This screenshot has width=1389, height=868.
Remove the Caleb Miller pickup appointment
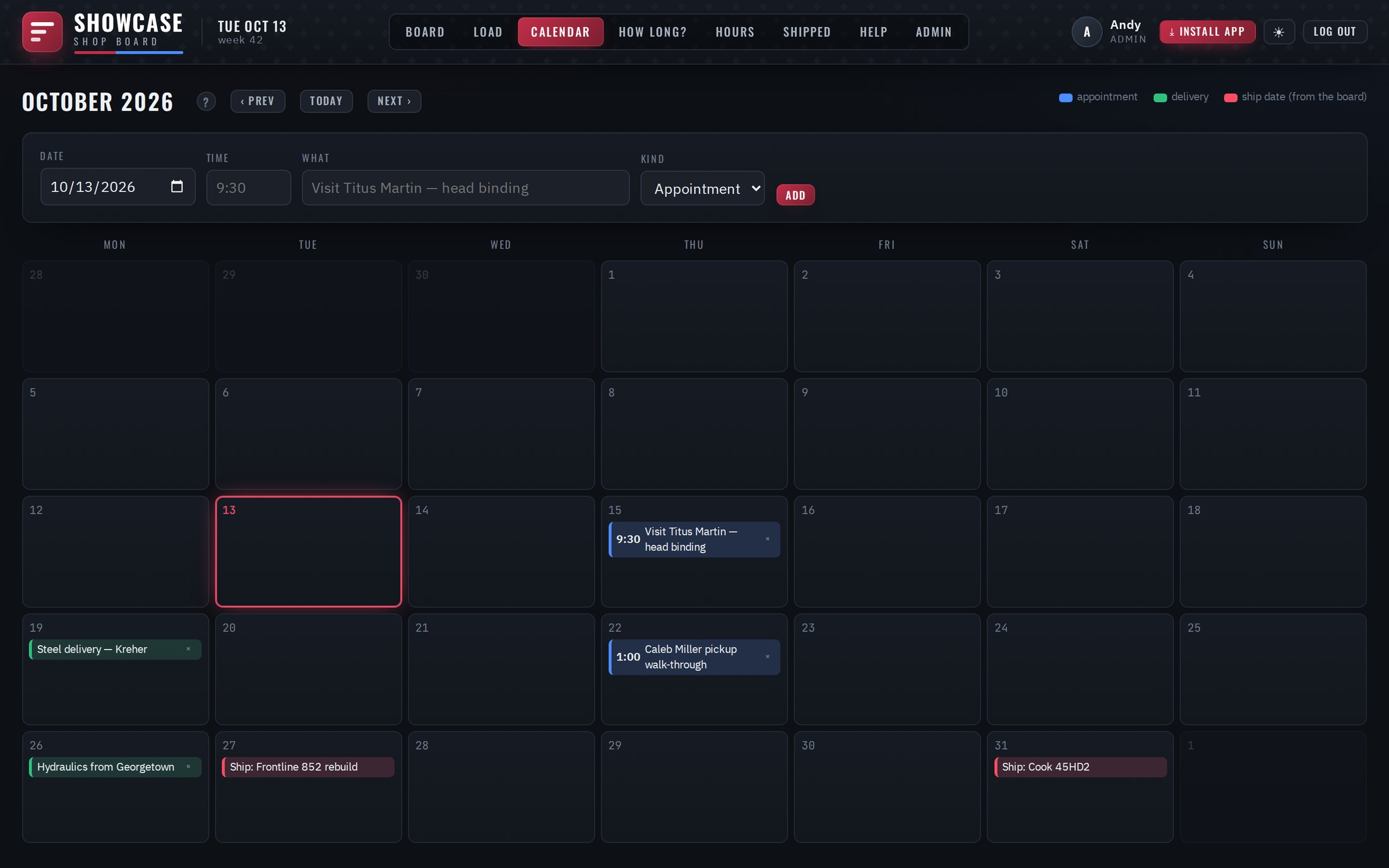click(x=768, y=657)
